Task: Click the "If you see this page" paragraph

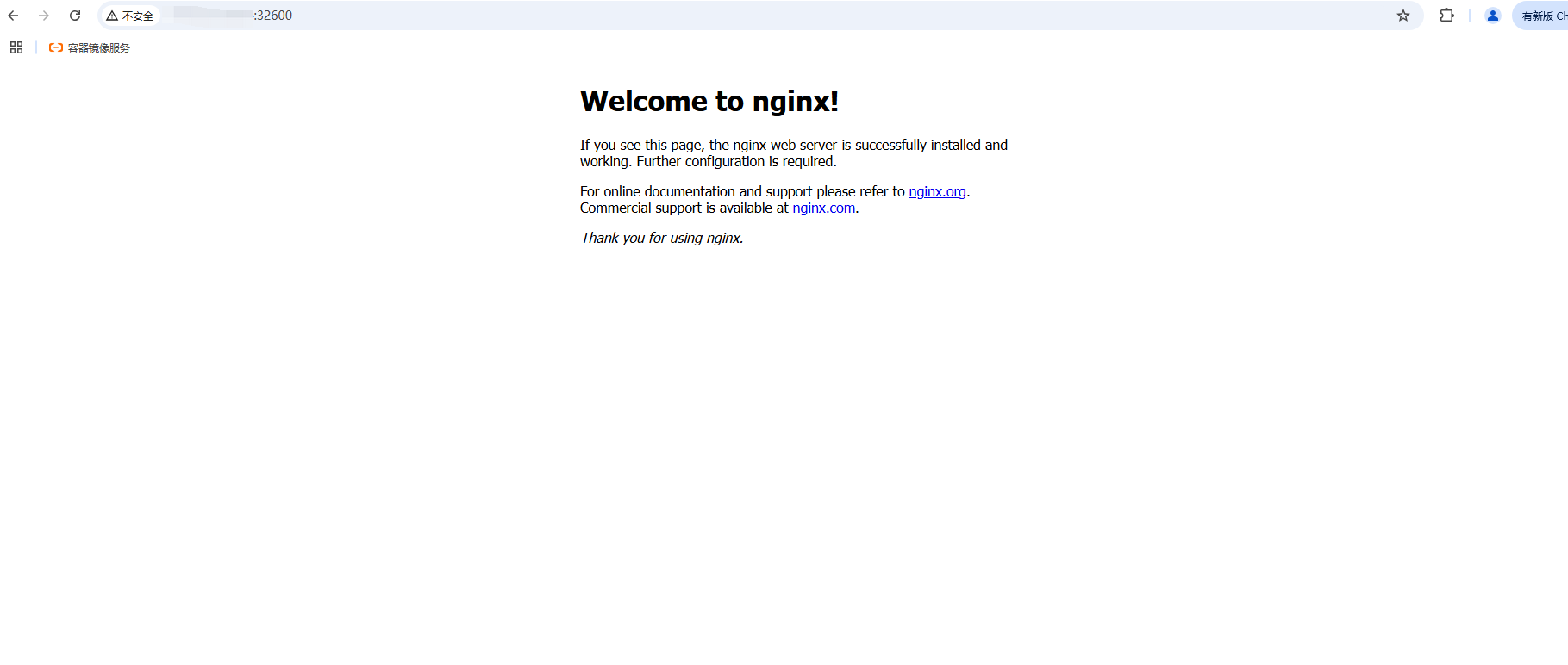Action: (794, 153)
